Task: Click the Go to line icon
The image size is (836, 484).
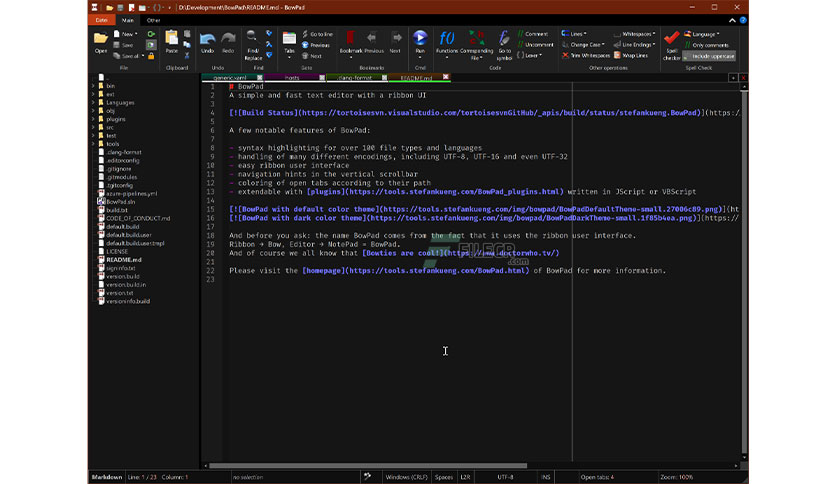Action: point(306,34)
